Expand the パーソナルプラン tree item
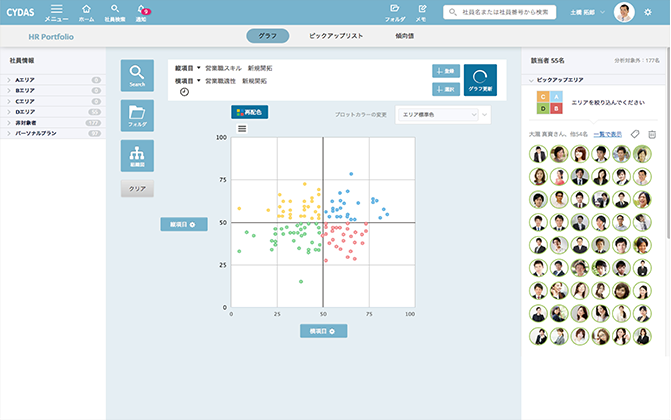Viewport: 671px width, 420px height. [x=53, y=134]
